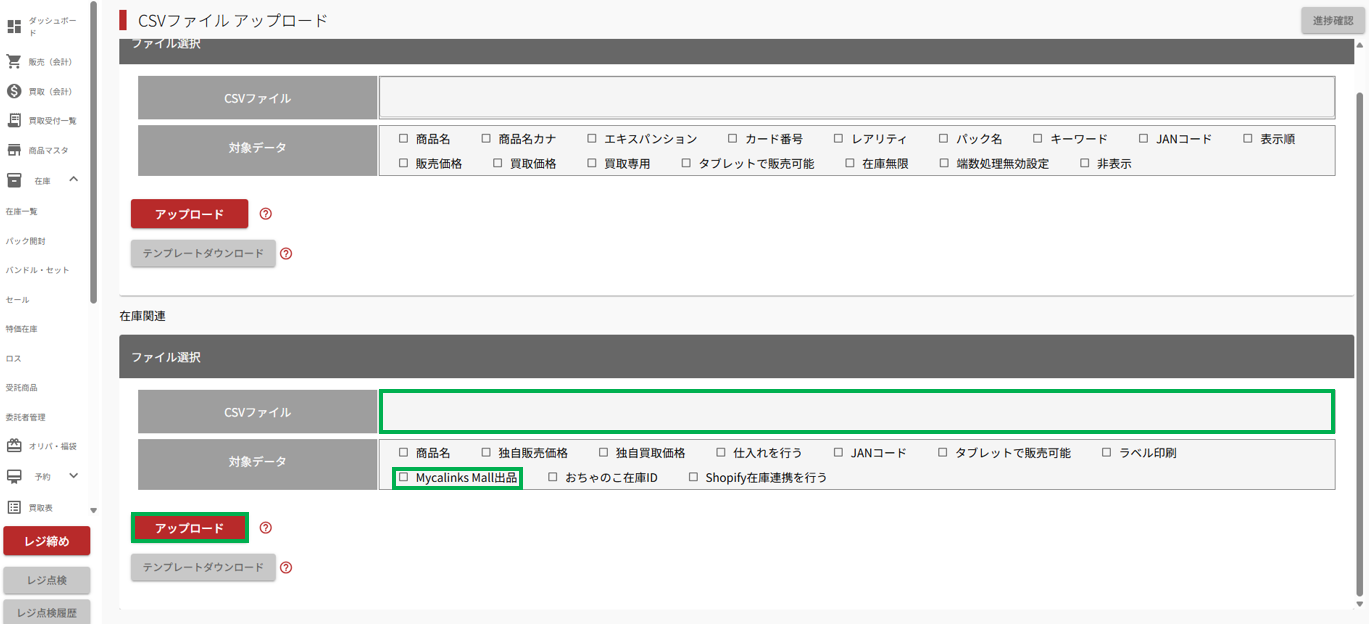Click the 買取表 list icon
This screenshot has height=626, width=1369.
click(14, 508)
